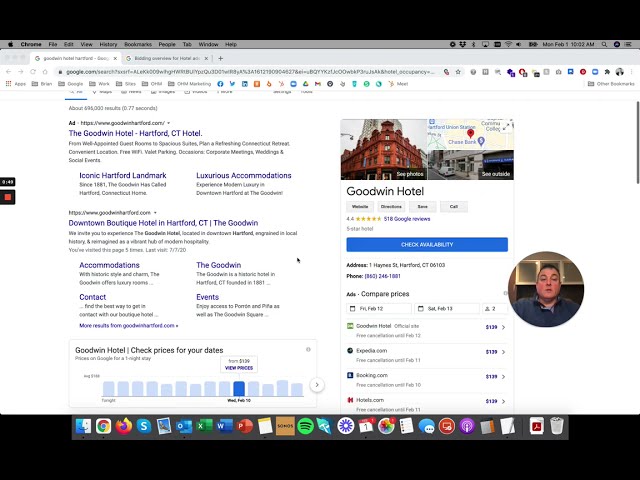Open the Bookmarks menu
Image resolution: width=640 pixels, height=480 pixels.
click(x=138, y=44)
